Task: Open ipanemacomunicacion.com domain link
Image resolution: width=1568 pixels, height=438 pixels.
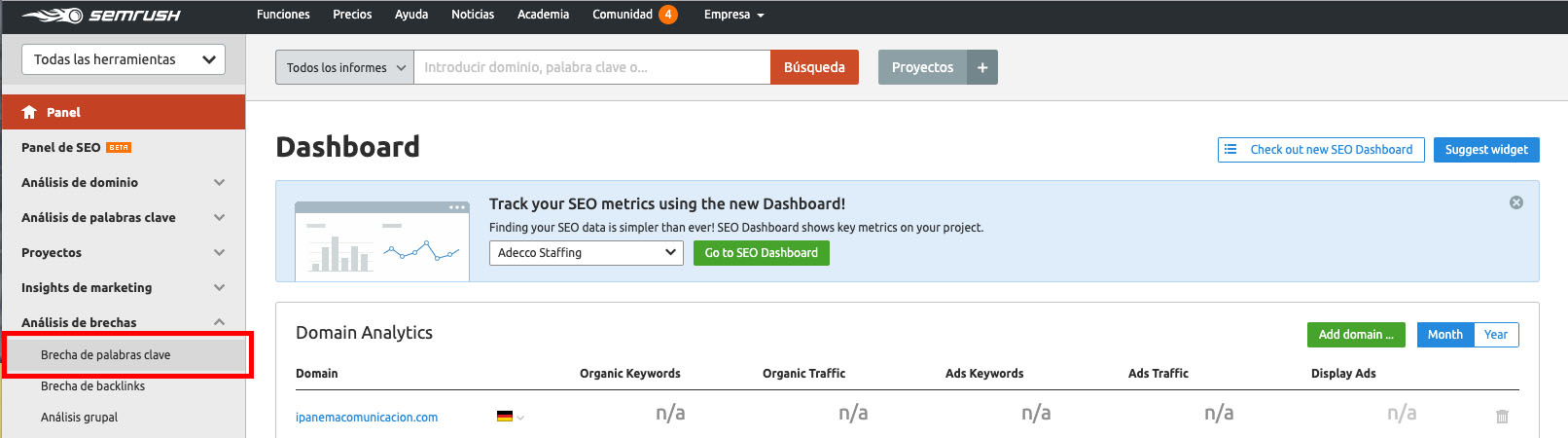Action: (x=367, y=417)
